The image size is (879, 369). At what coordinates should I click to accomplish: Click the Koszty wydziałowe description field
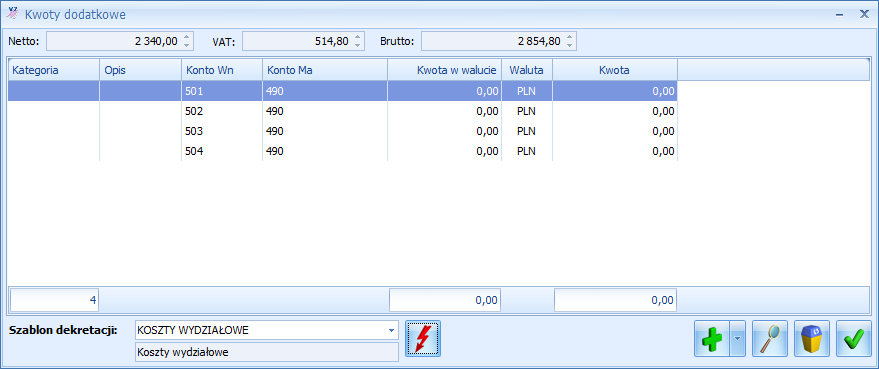(267, 352)
